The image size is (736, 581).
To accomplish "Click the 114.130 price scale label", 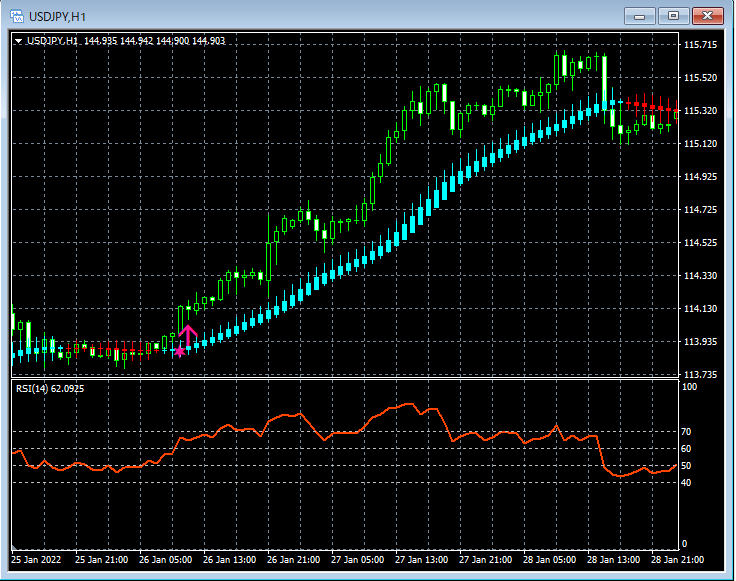I will coord(700,309).
